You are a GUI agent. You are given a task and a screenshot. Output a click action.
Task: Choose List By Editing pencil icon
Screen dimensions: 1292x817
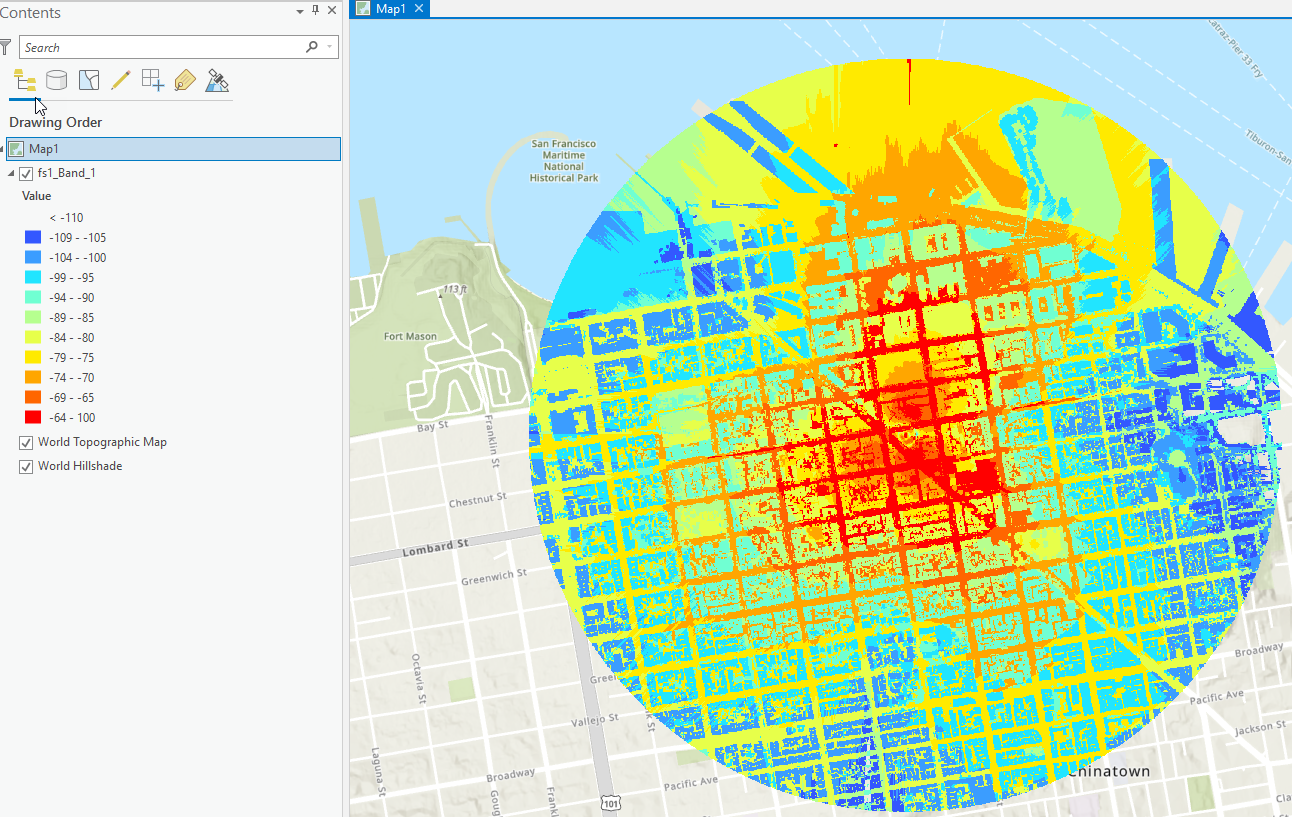point(121,81)
